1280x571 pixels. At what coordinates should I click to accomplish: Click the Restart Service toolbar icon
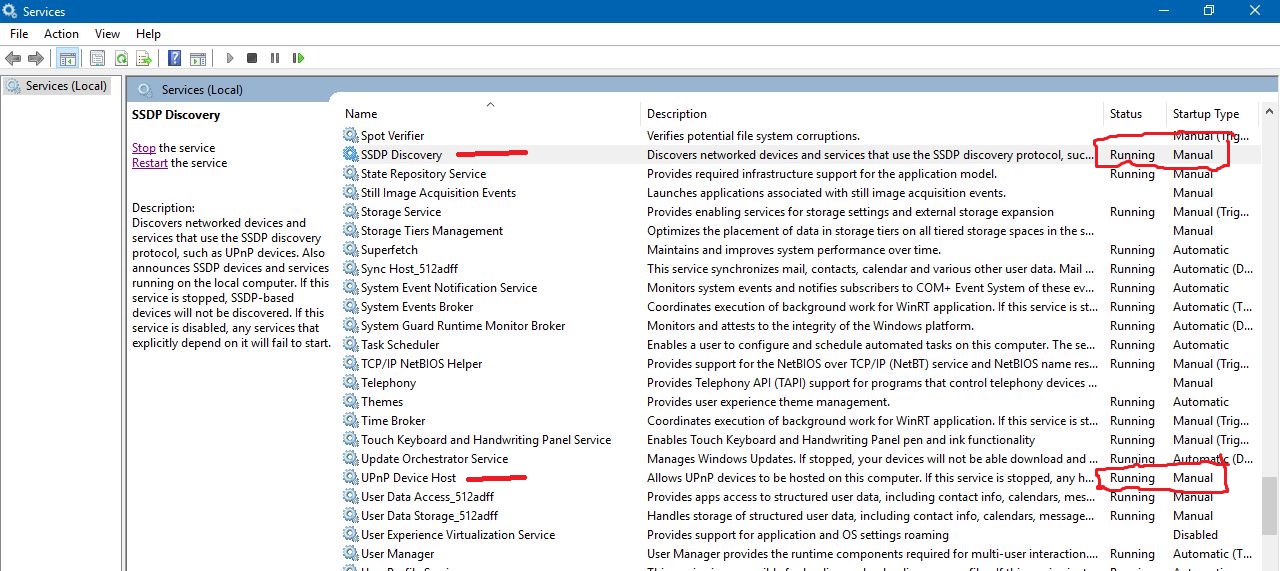tap(298, 58)
